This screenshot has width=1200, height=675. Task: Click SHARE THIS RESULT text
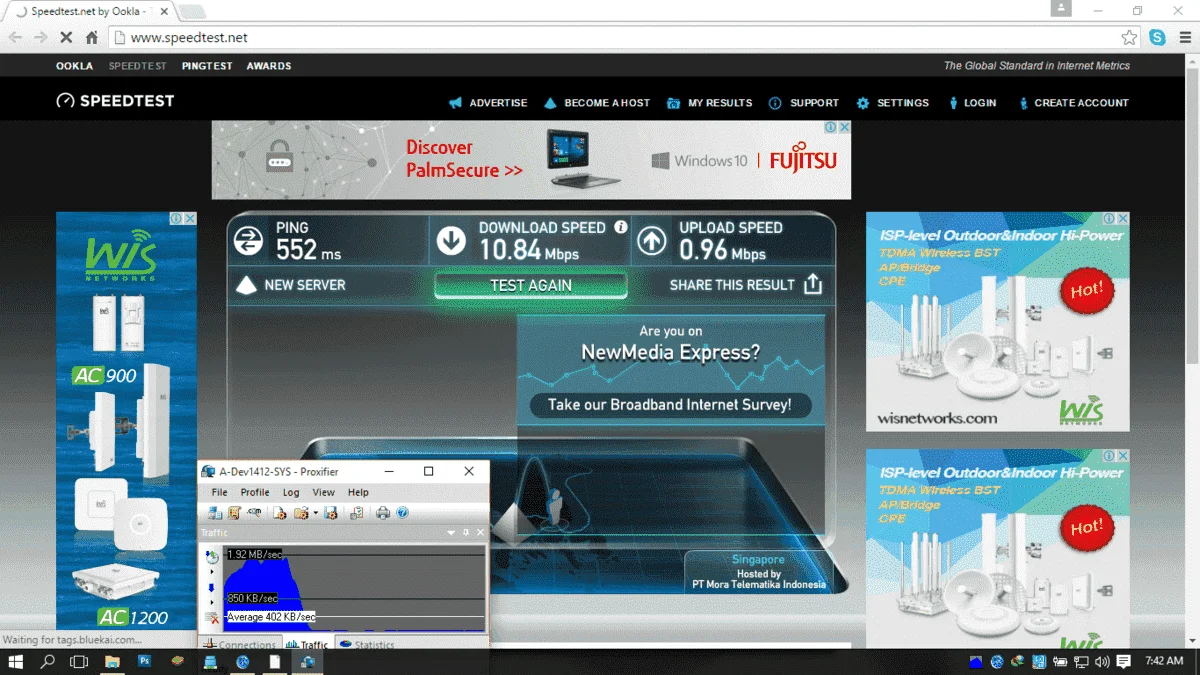(732, 285)
